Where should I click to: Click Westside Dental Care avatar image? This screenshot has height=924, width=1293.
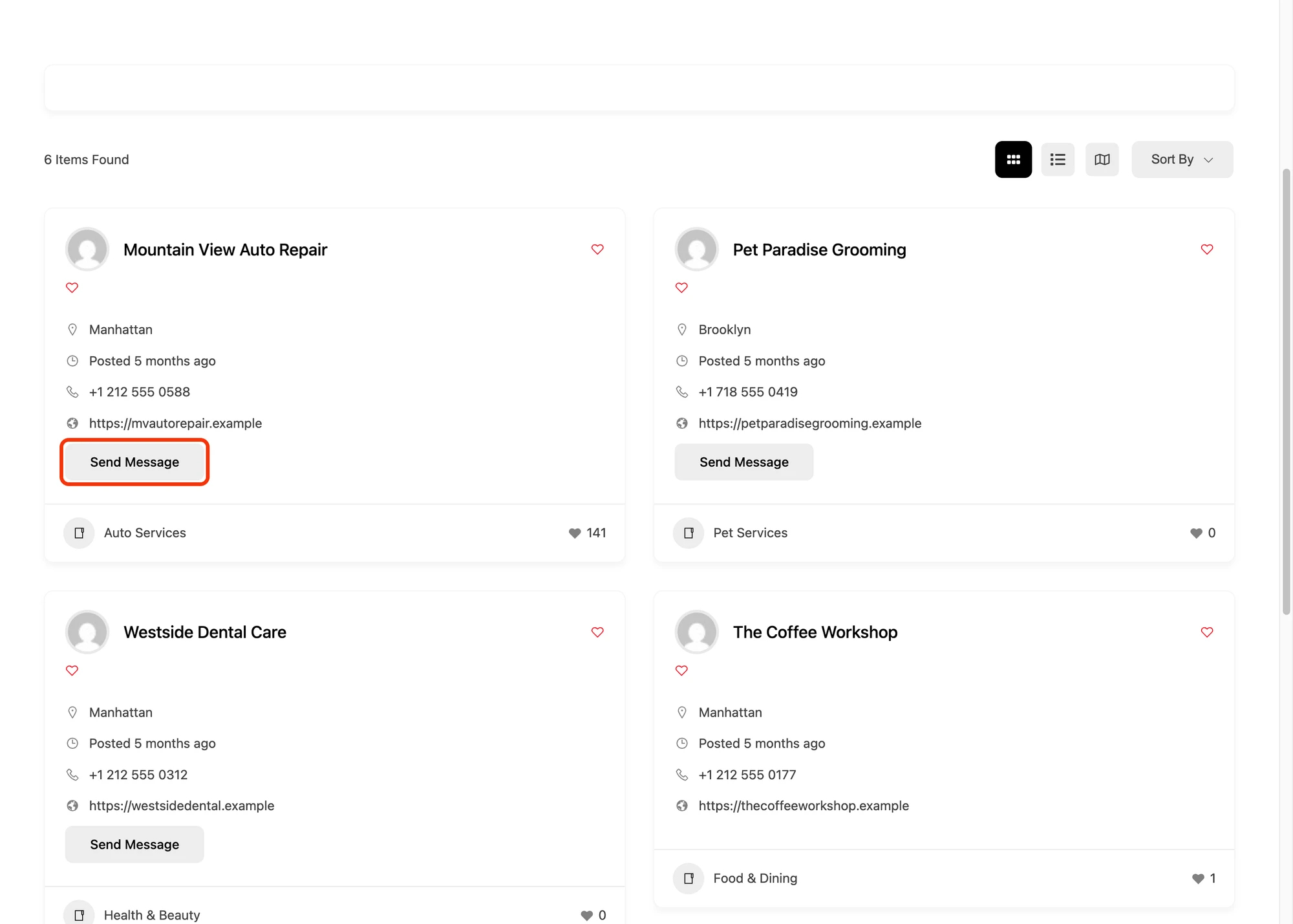pyautogui.click(x=87, y=632)
